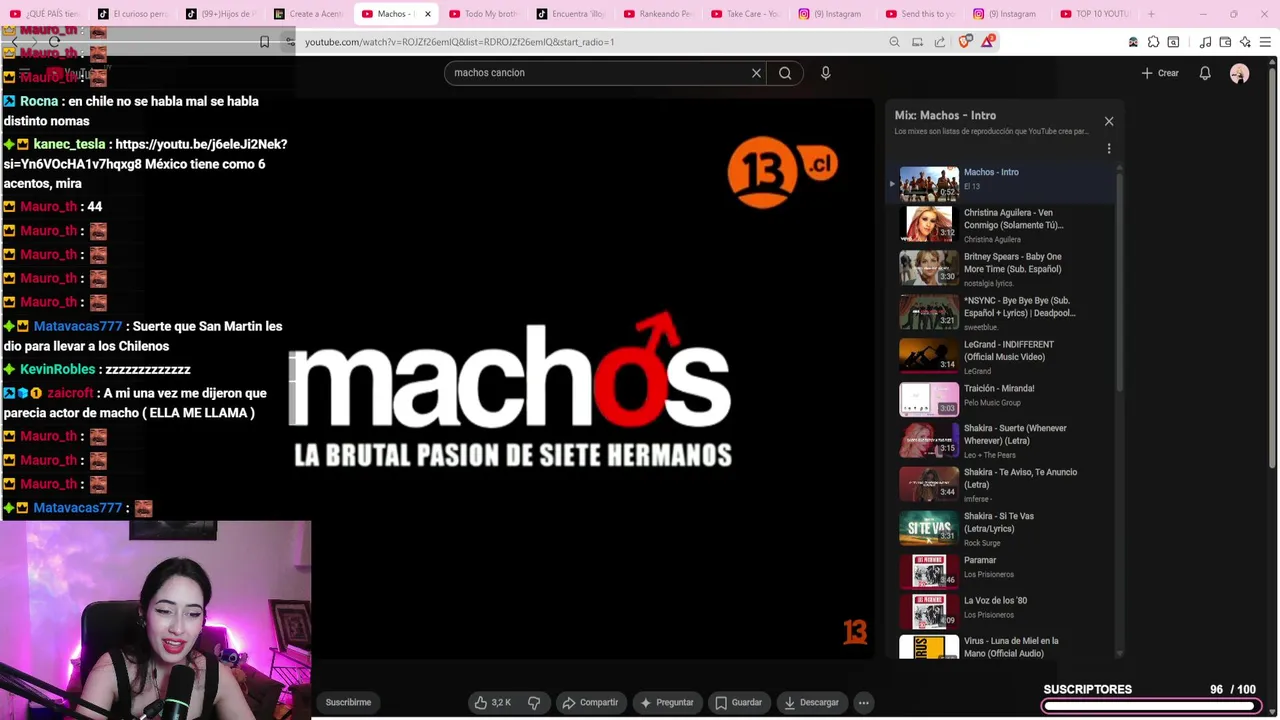Image resolution: width=1280 pixels, height=720 pixels.
Task: Like the video with the thumbs-up button
Action: (493, 702)
